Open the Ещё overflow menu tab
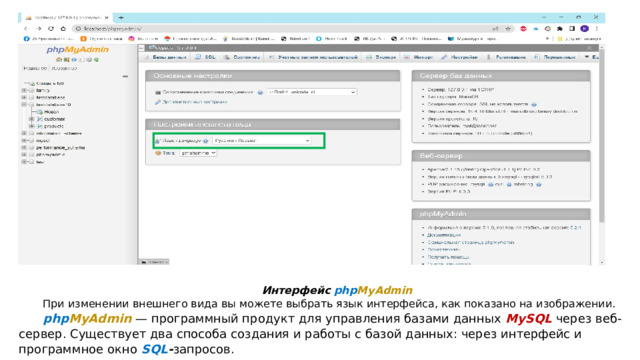This screenshot has height=360, width=640. (591, 57)
